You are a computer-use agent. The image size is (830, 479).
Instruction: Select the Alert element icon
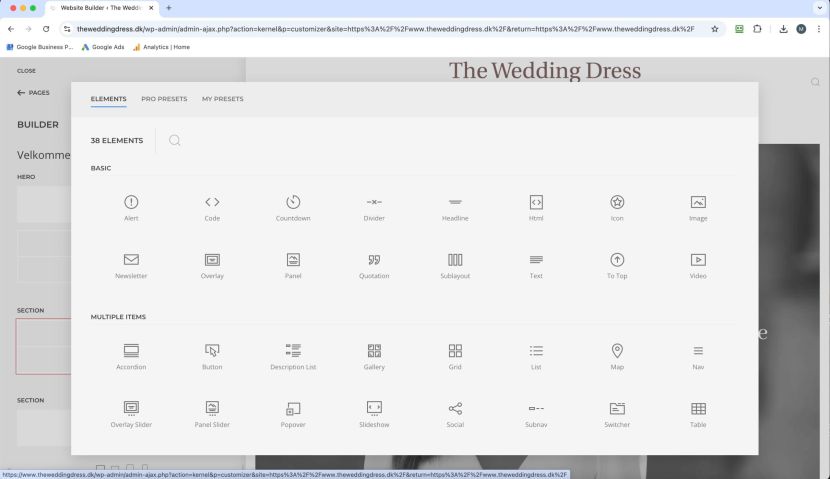(131, 203)
